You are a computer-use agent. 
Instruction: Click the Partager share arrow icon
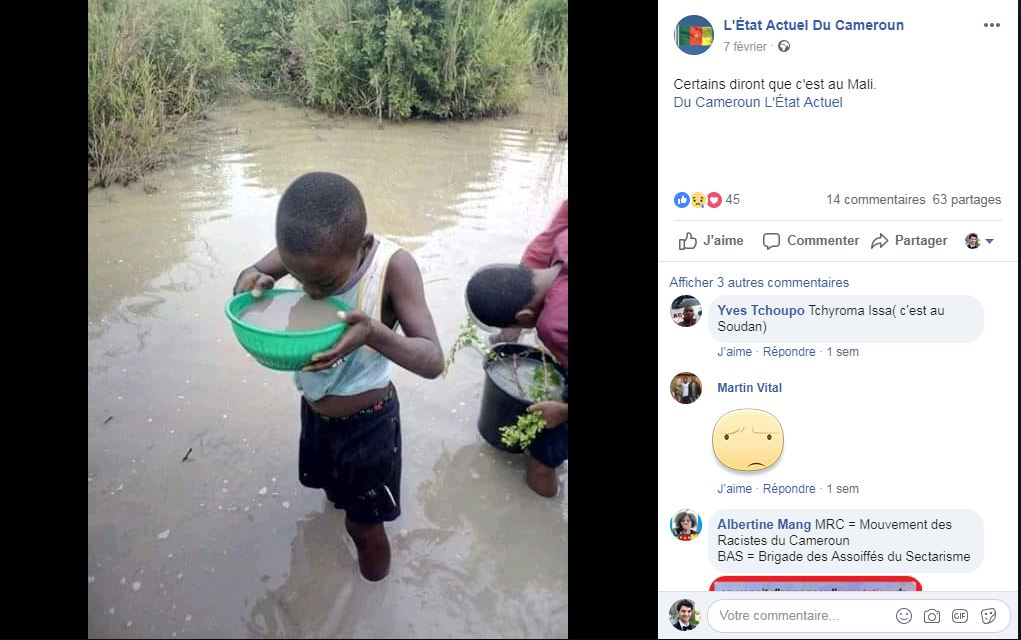pyautogui.click(x=879, y=241)
